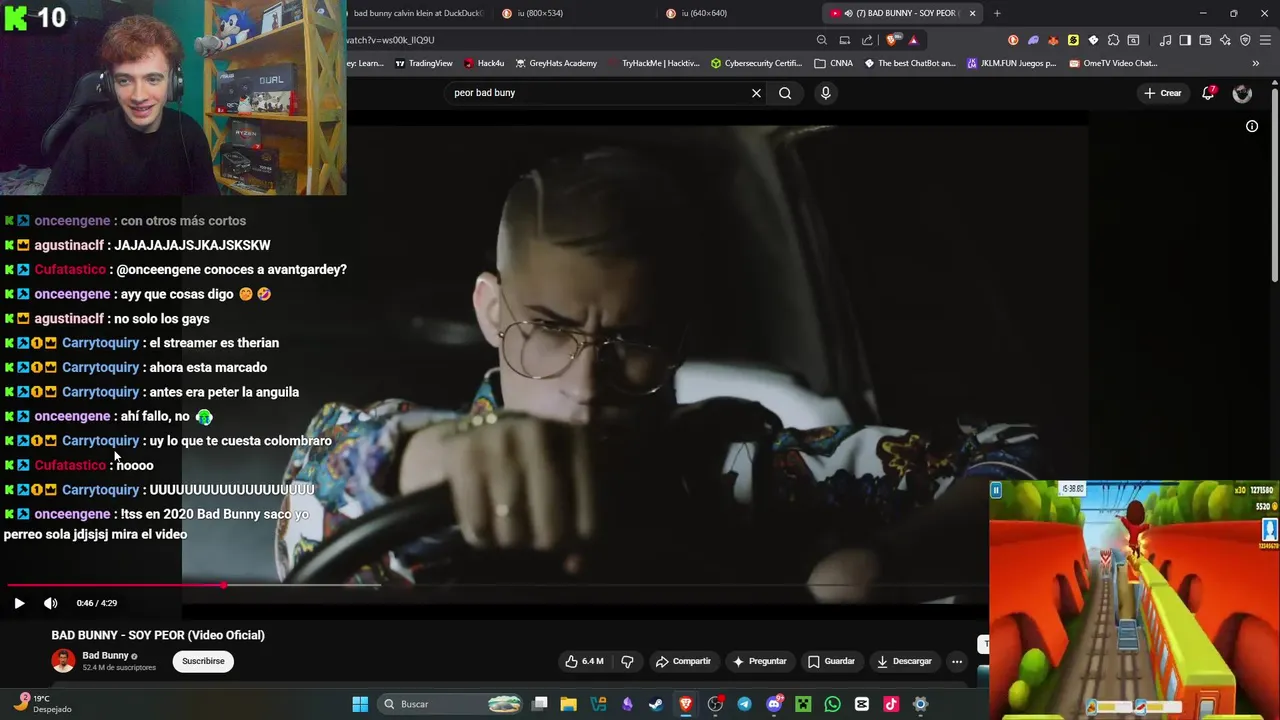Viewport: 1280px width, 720px height.
Task: Switch to the 'iu (640×640)' tab
Action: [704, 13]
